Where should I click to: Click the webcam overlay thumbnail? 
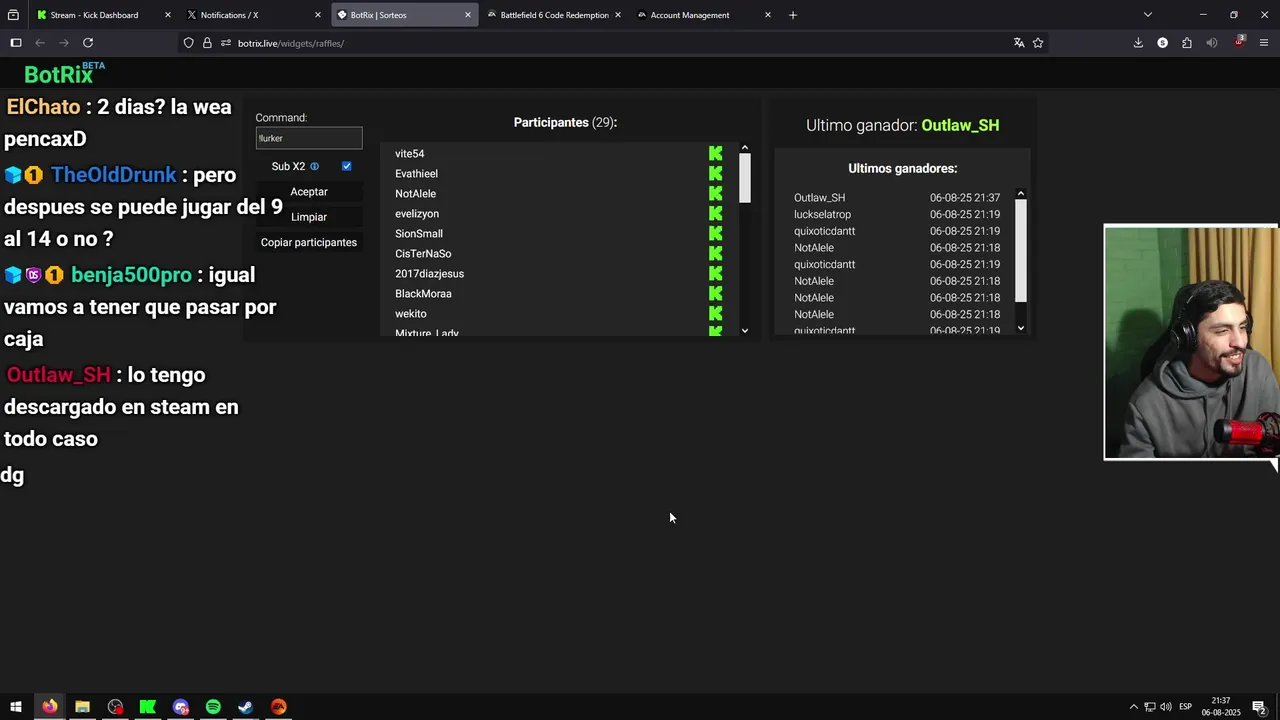point(1191,342)
